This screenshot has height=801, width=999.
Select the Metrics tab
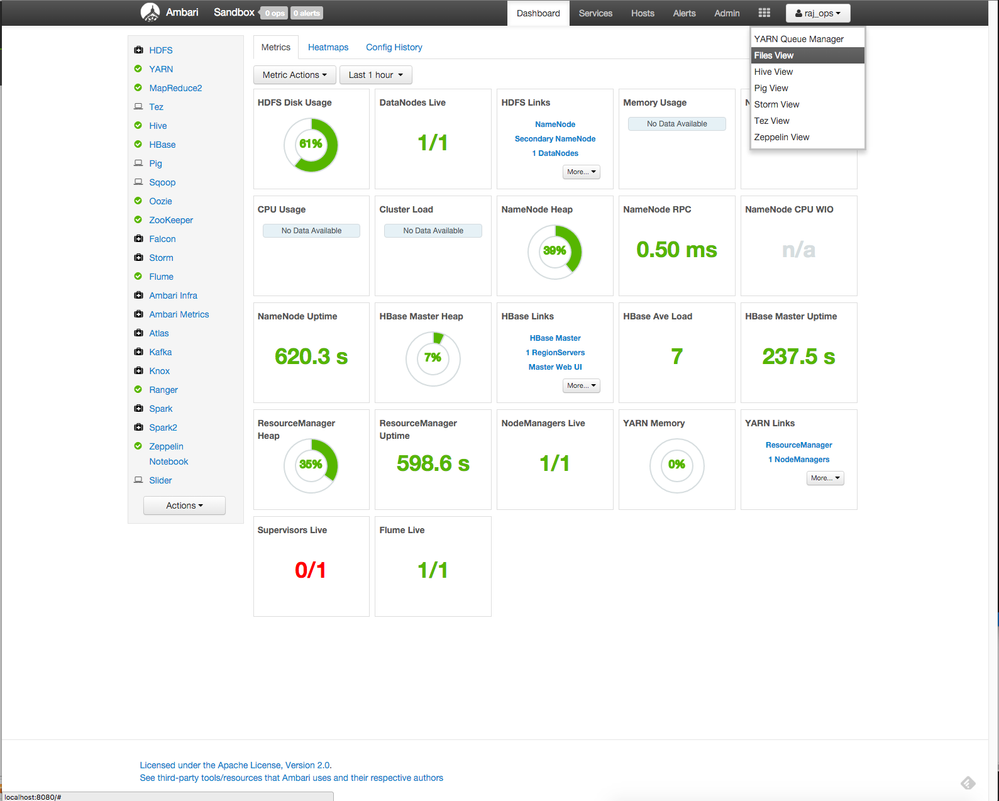click(x=276, y=47)
